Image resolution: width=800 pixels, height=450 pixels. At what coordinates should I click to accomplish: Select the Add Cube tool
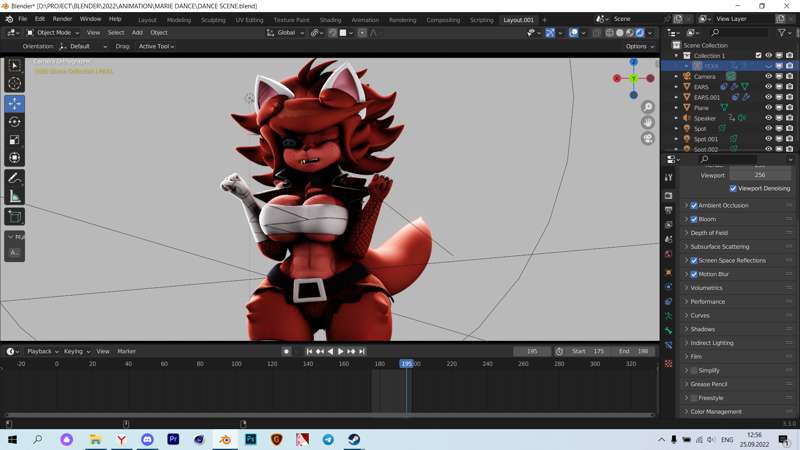tap(14, 217)
